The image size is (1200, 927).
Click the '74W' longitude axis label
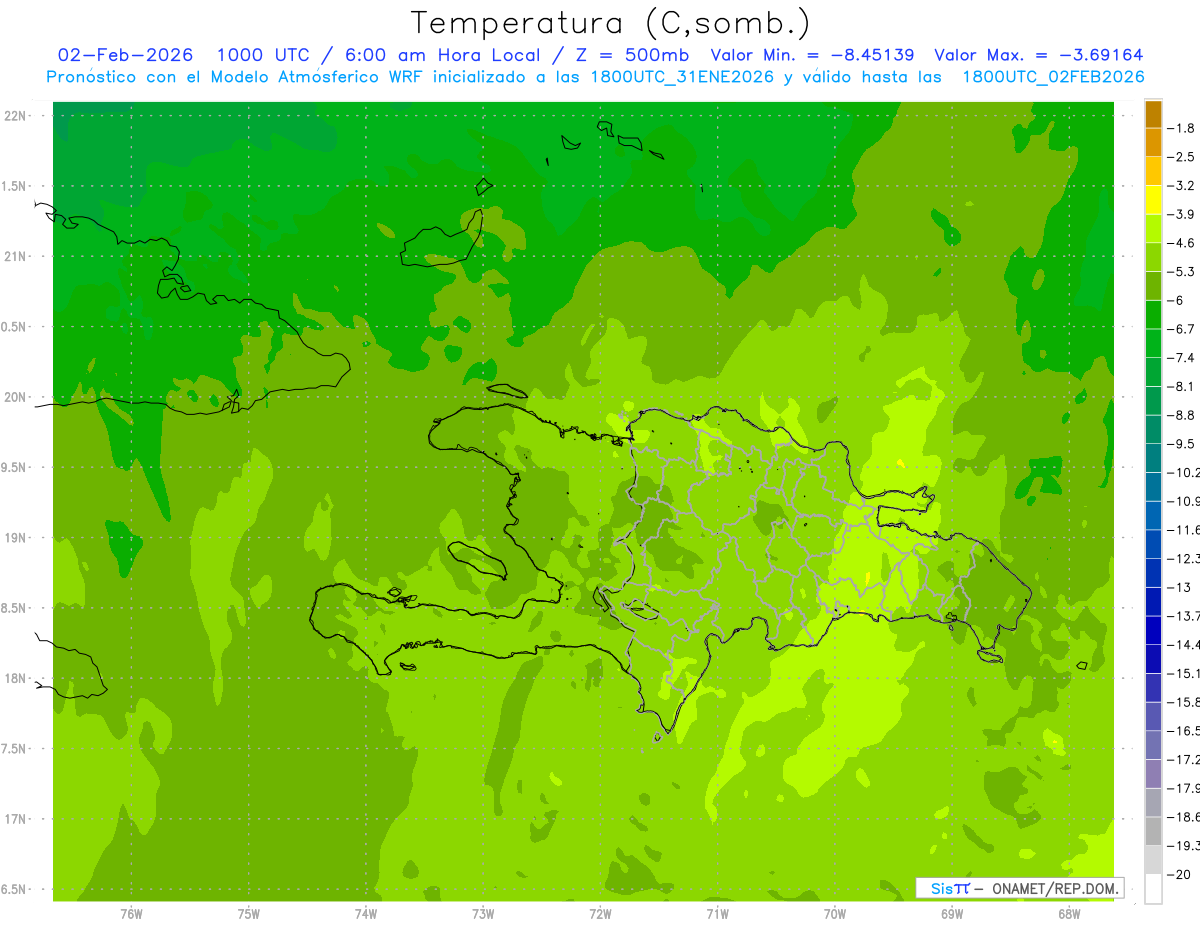coord(366,914)
